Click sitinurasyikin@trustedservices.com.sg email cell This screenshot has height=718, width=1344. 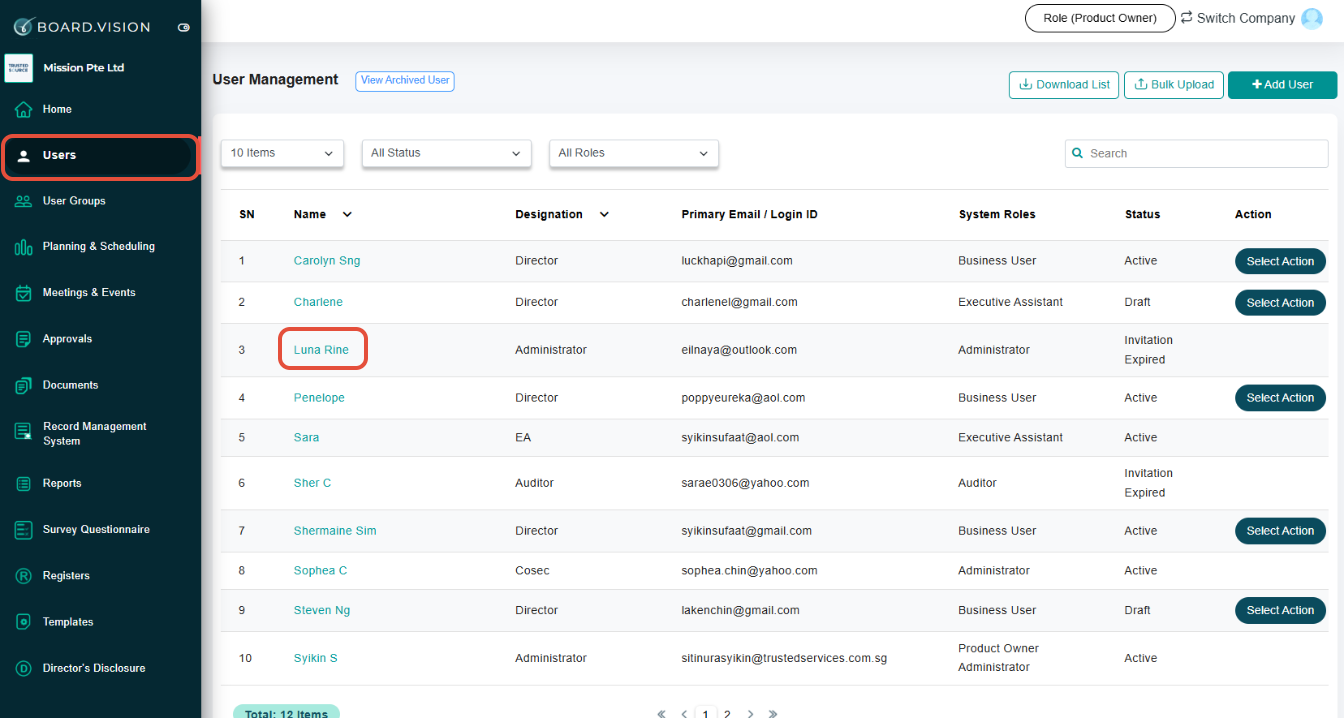784,658
